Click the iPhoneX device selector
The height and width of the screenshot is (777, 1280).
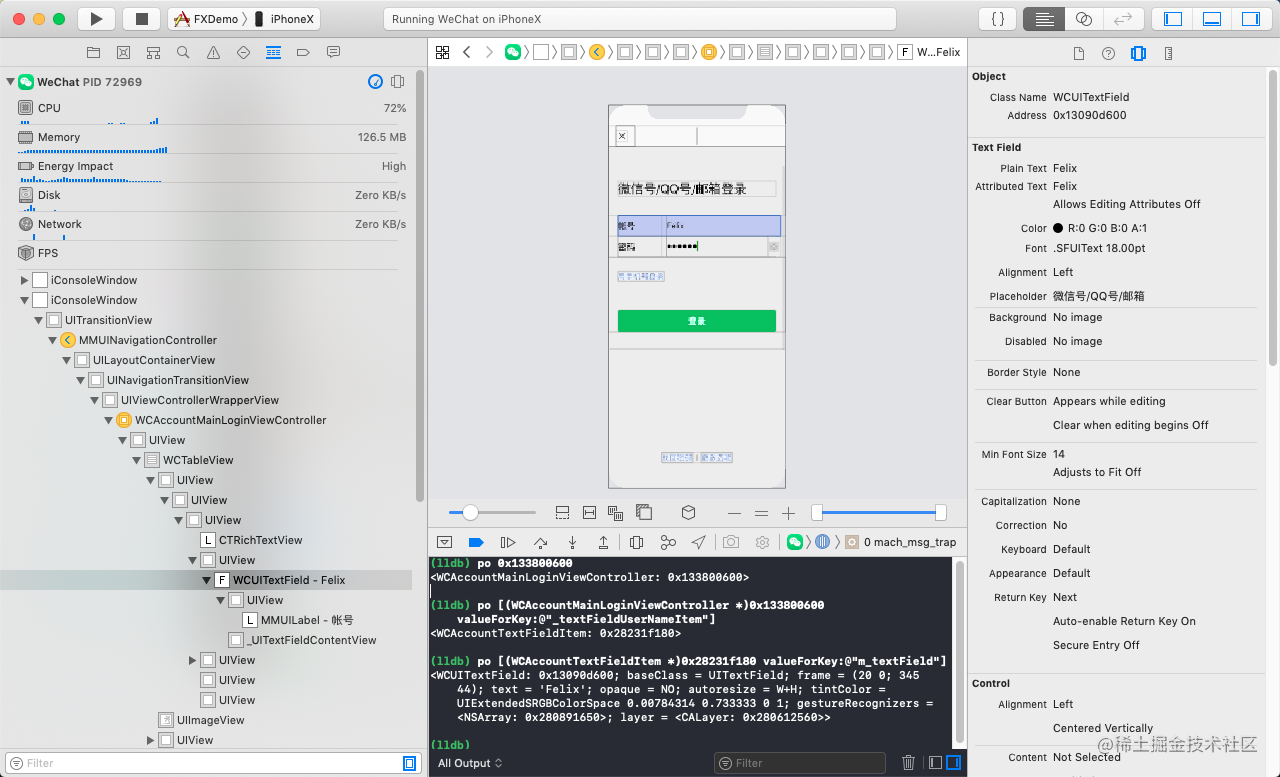(x=283, y=19)
